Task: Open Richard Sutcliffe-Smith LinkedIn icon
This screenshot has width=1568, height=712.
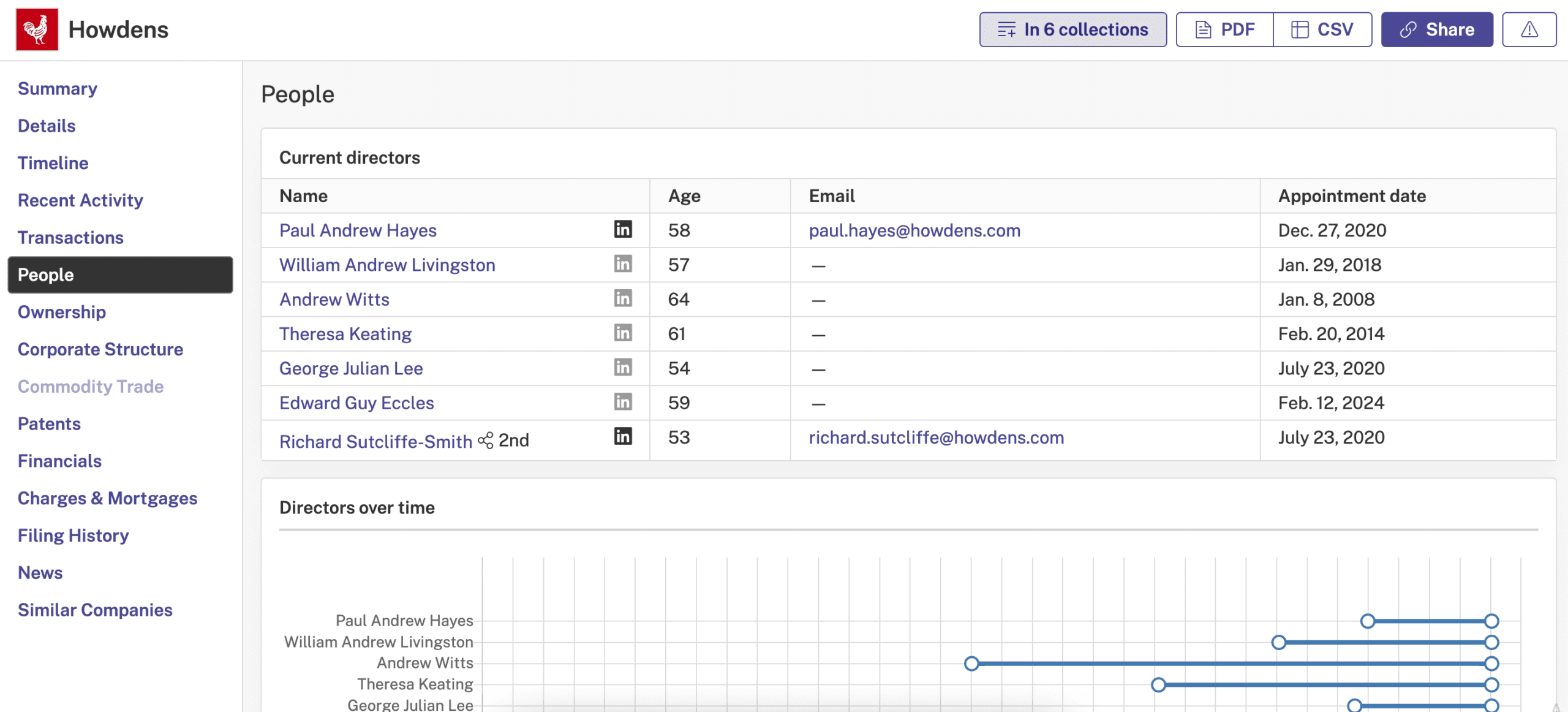Action: 622,436
